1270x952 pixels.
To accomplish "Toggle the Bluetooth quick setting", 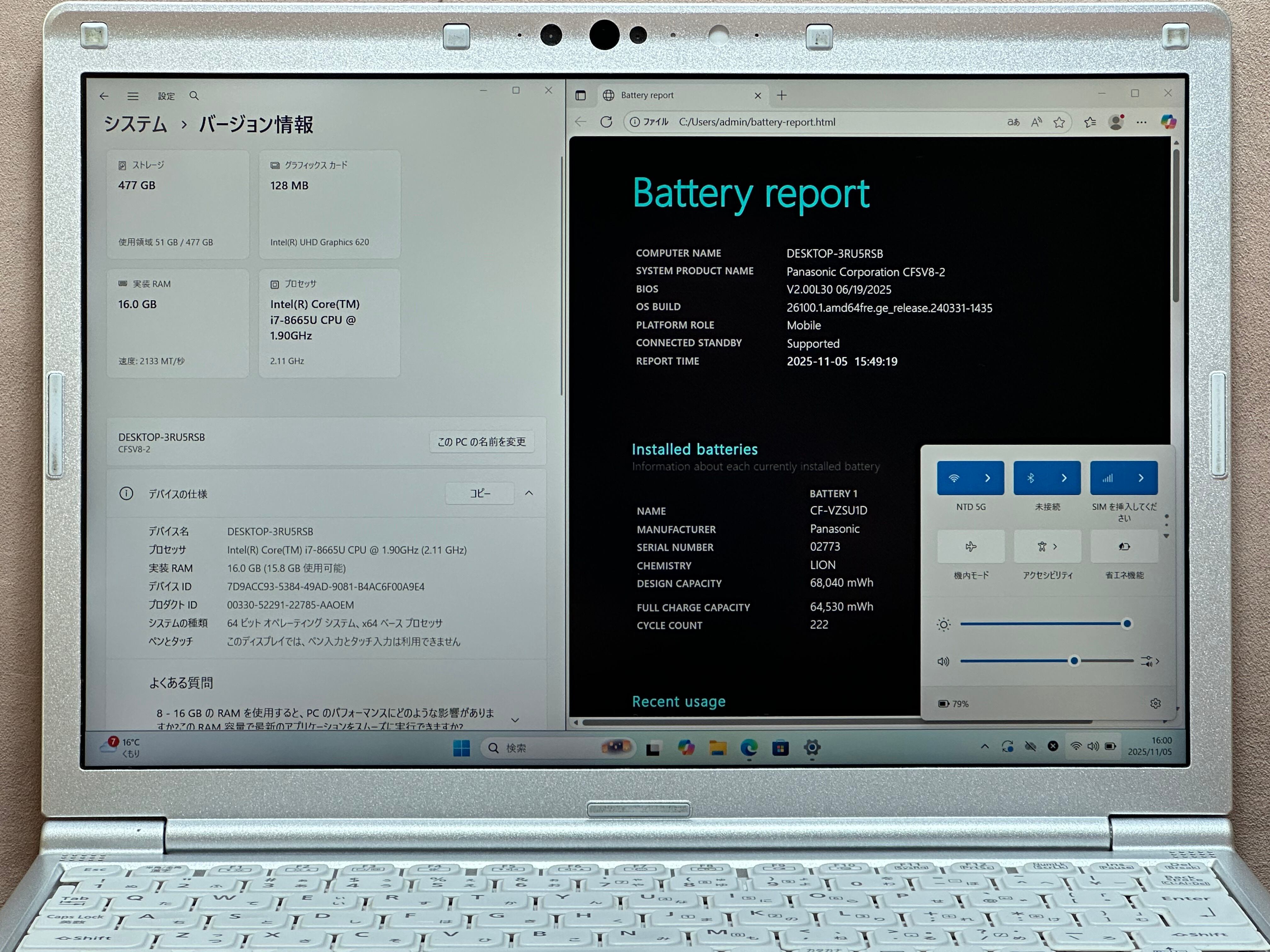I will coord(1031,478).
